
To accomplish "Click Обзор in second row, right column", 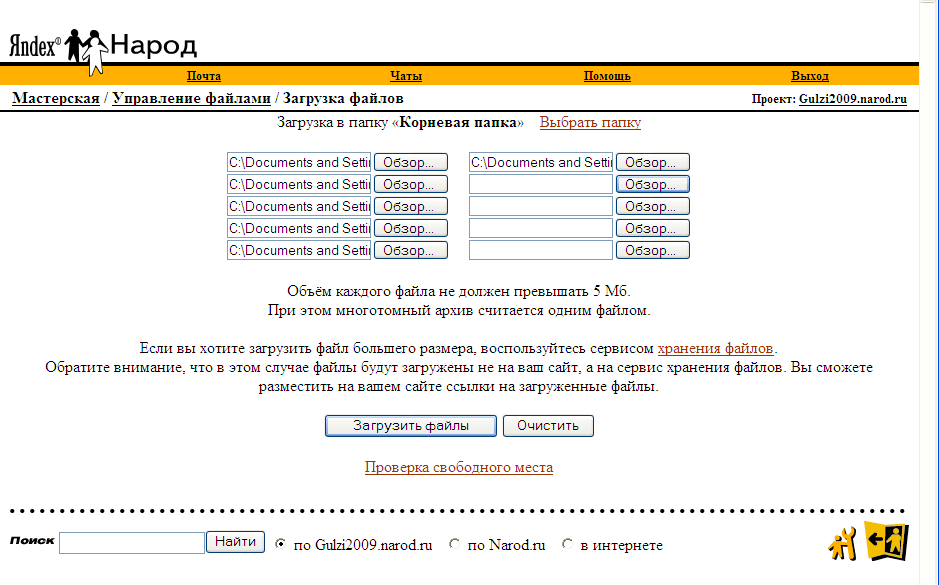I will 653,184.
